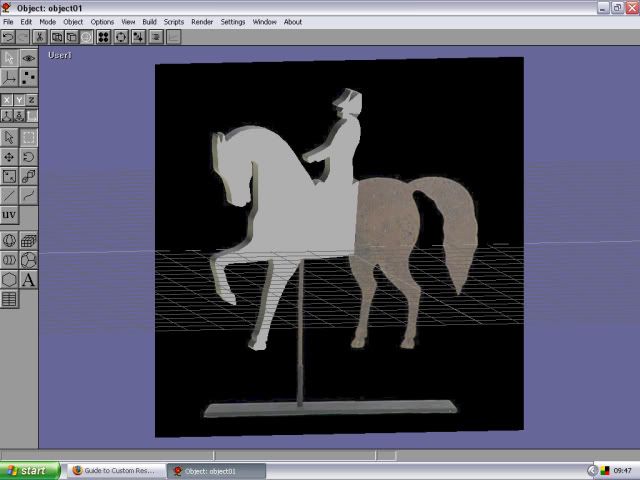Choose the Add Text 'A' tool

(x=28, y=280)
